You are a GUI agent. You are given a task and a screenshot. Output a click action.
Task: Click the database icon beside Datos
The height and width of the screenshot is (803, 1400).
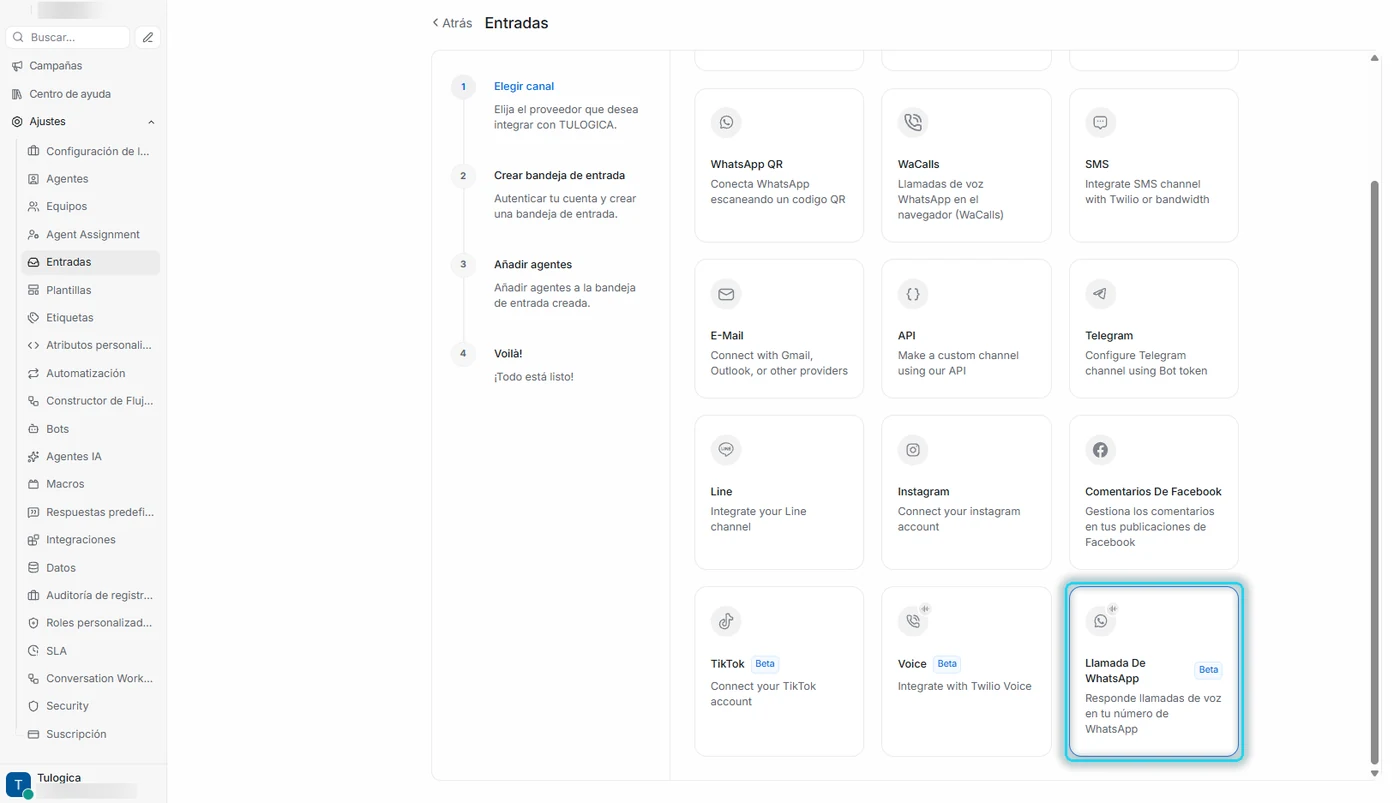[x=34, y=567]
